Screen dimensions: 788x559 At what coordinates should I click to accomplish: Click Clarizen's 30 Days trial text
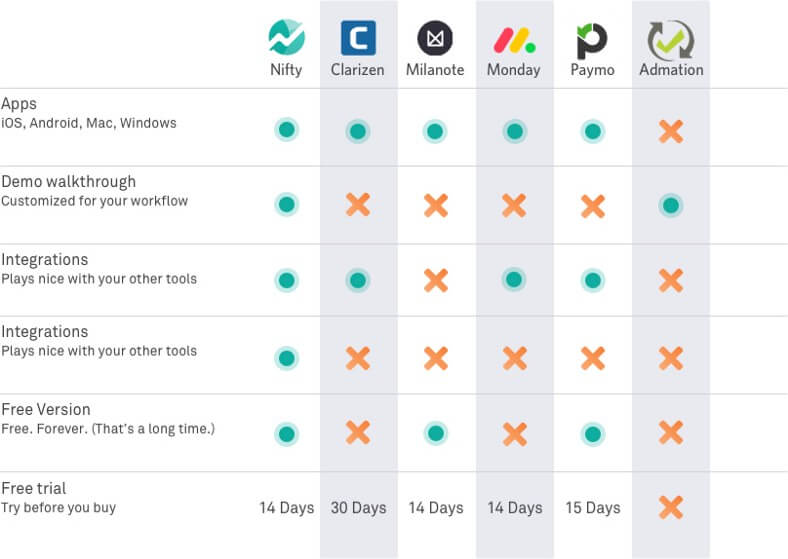[x=358, y=508]
